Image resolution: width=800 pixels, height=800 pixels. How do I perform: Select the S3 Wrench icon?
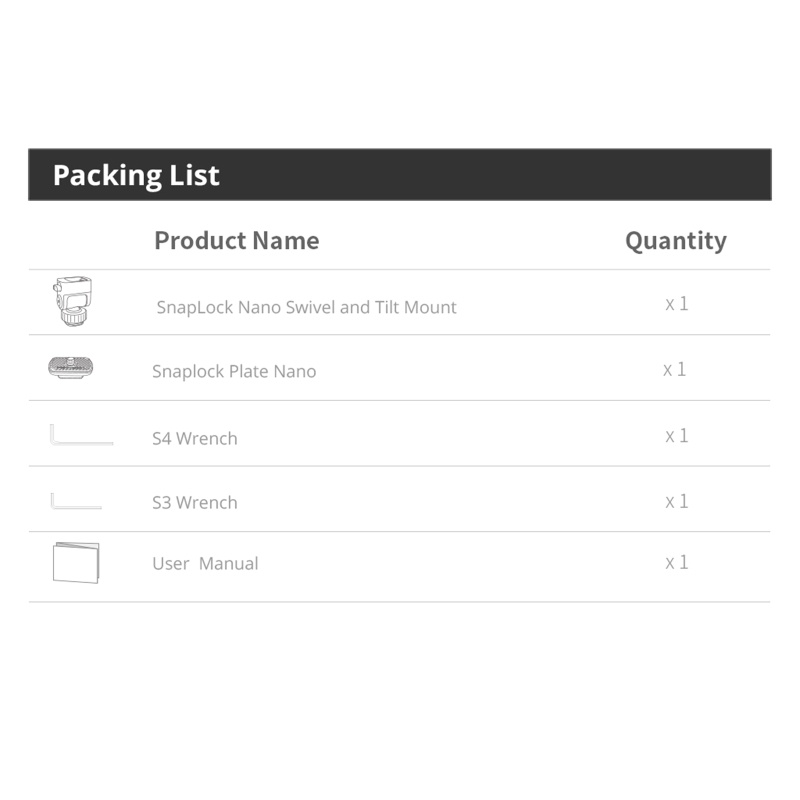(x=76, y=500)
